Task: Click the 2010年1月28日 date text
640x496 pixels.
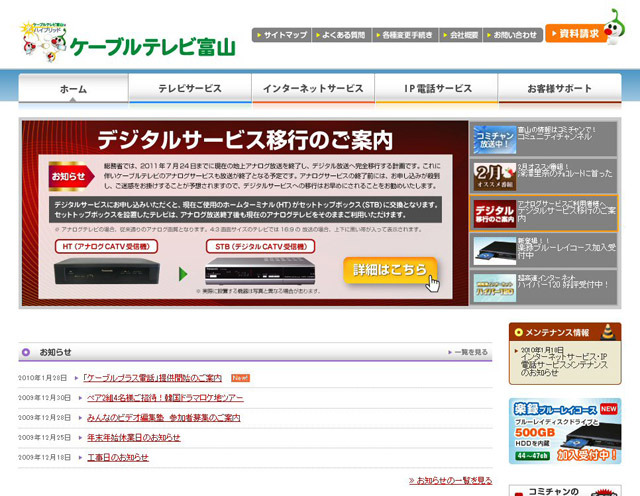Action: point(42,378)
